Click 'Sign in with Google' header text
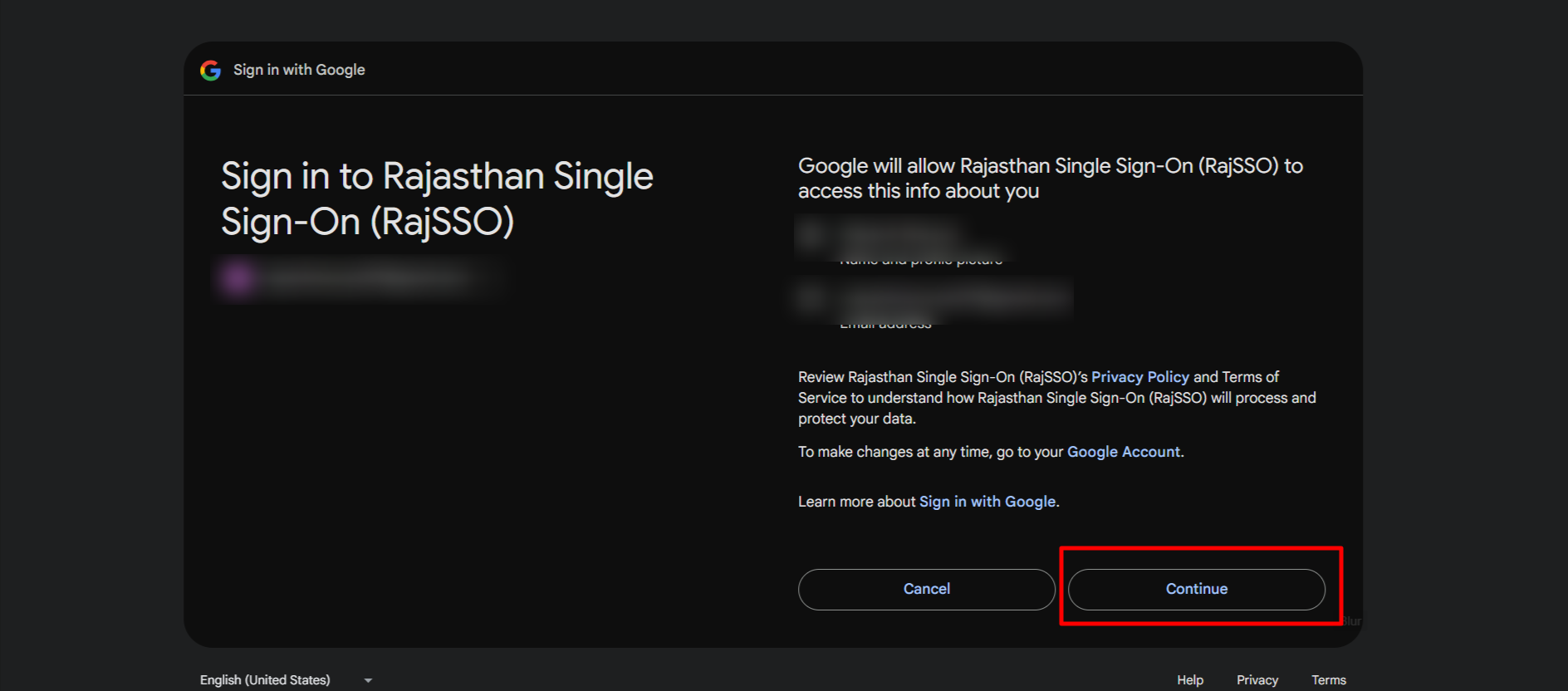The image size is (1568, 691). 299,71
